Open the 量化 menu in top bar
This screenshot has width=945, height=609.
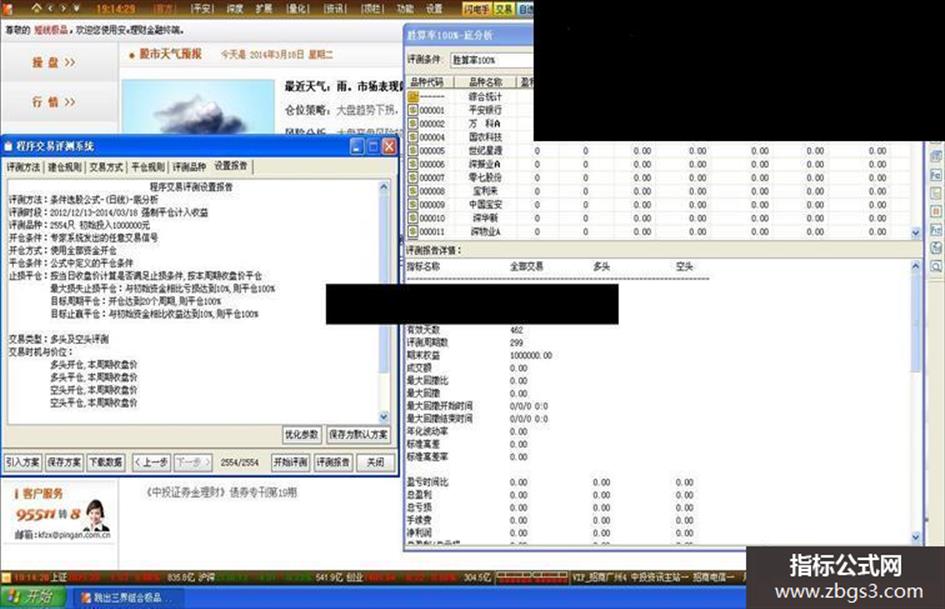point(297,8)
